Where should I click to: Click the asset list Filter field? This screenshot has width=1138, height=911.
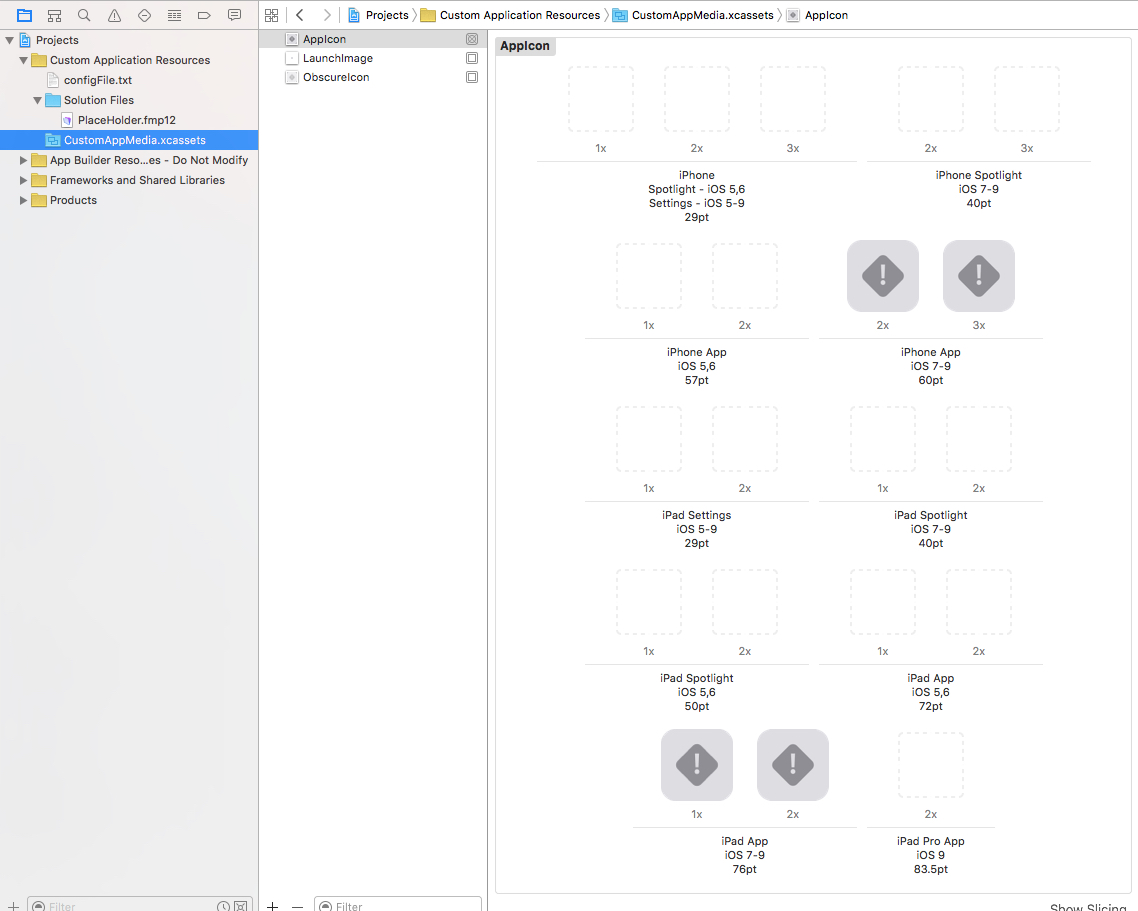click(400, 906)
